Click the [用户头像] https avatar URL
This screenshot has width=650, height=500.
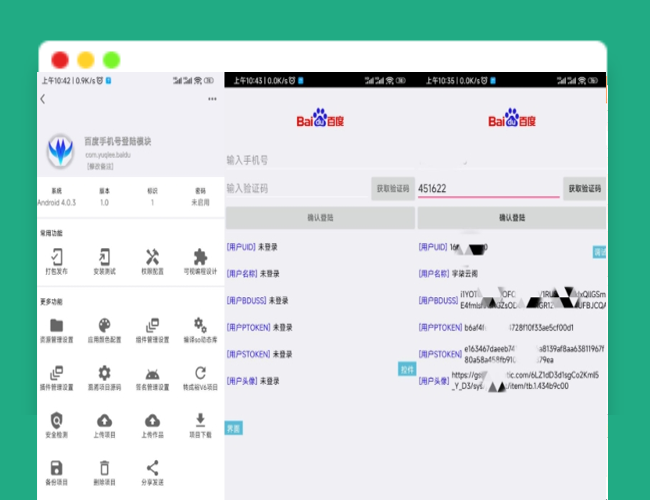[525, 381]
